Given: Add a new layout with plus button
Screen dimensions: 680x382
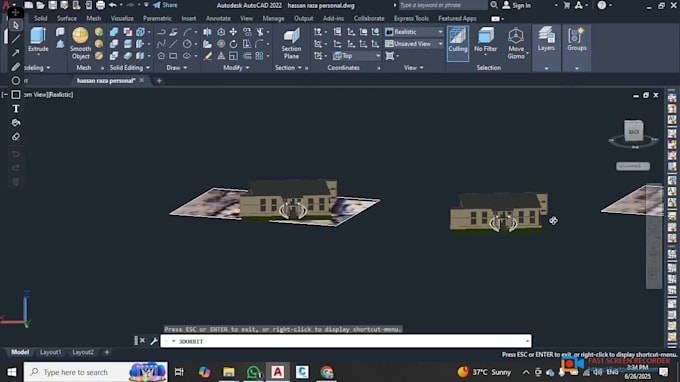Looking at the screenshot, I should (x=107, y=352).
